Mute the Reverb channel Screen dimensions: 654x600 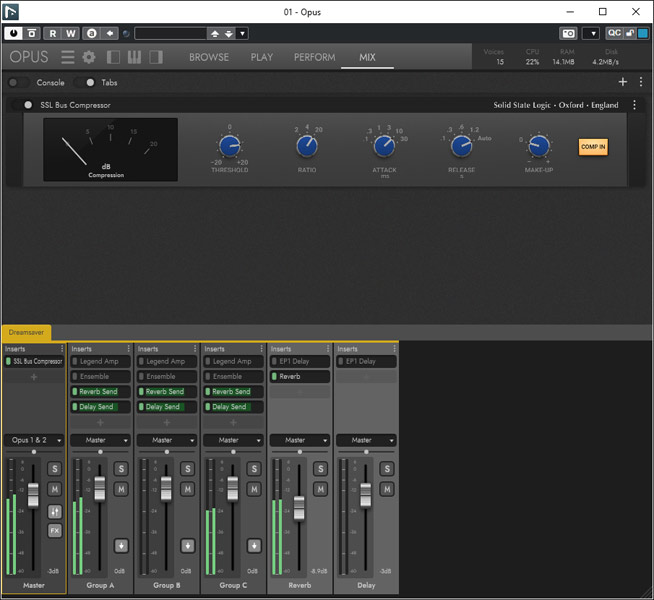coord(320,489)
